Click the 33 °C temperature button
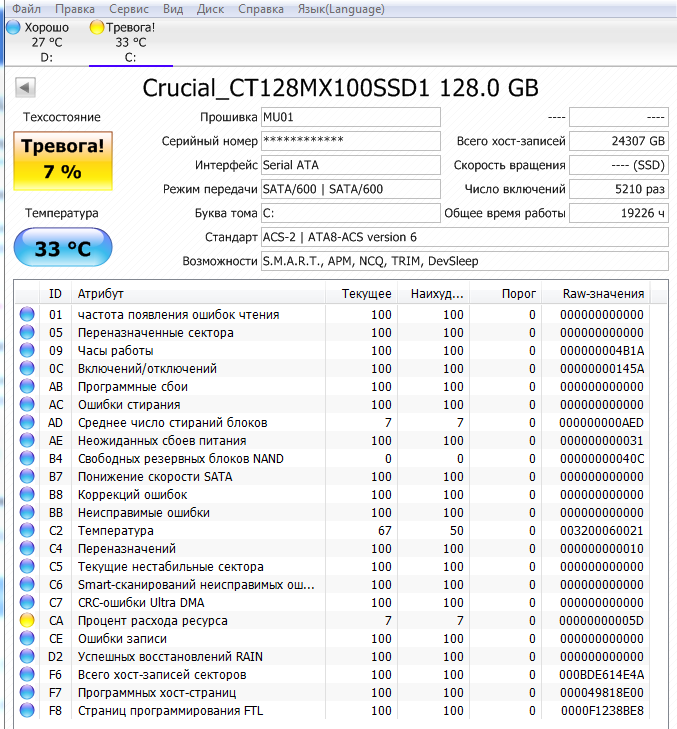677x729 pixels. (x=62, y=249)
